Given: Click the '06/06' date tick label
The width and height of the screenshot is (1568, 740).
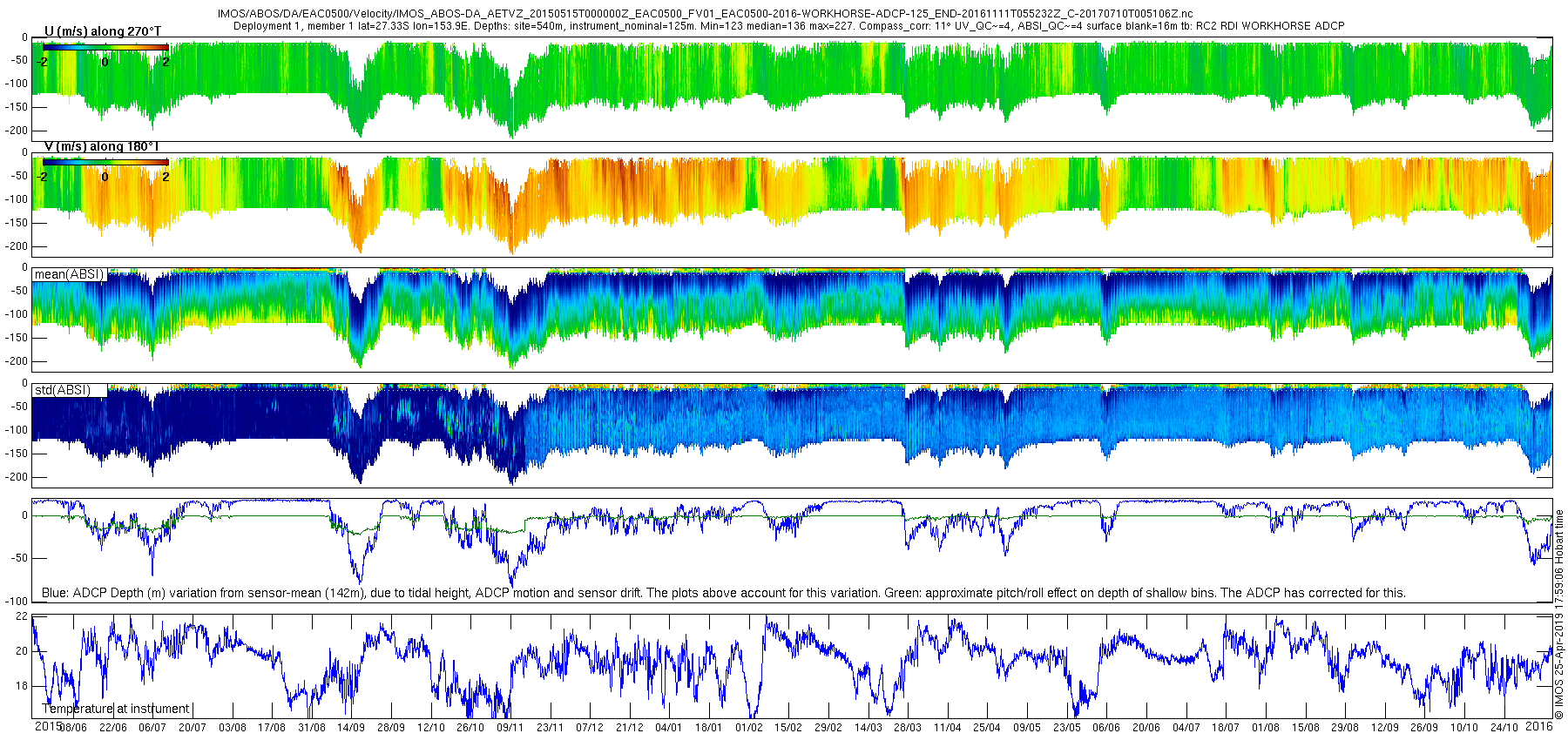Looking at the screenshot, I should tap(1106, 728).
